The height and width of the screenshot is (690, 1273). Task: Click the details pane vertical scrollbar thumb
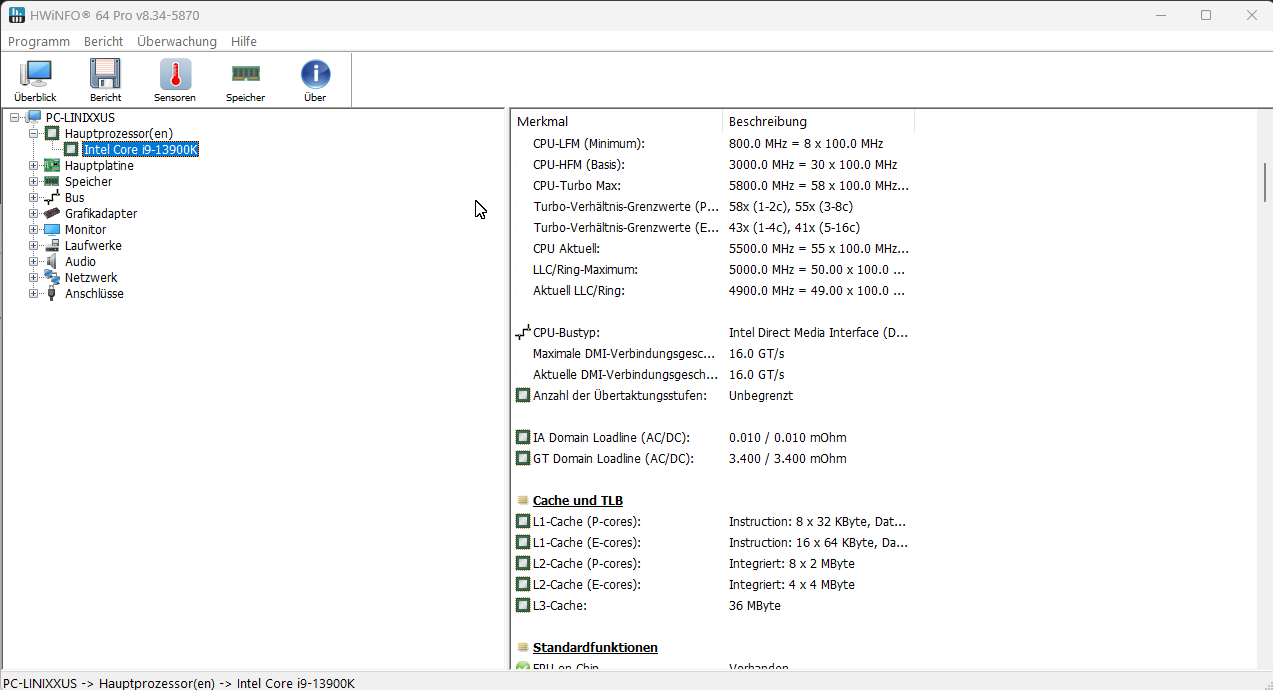point(1265,182)
